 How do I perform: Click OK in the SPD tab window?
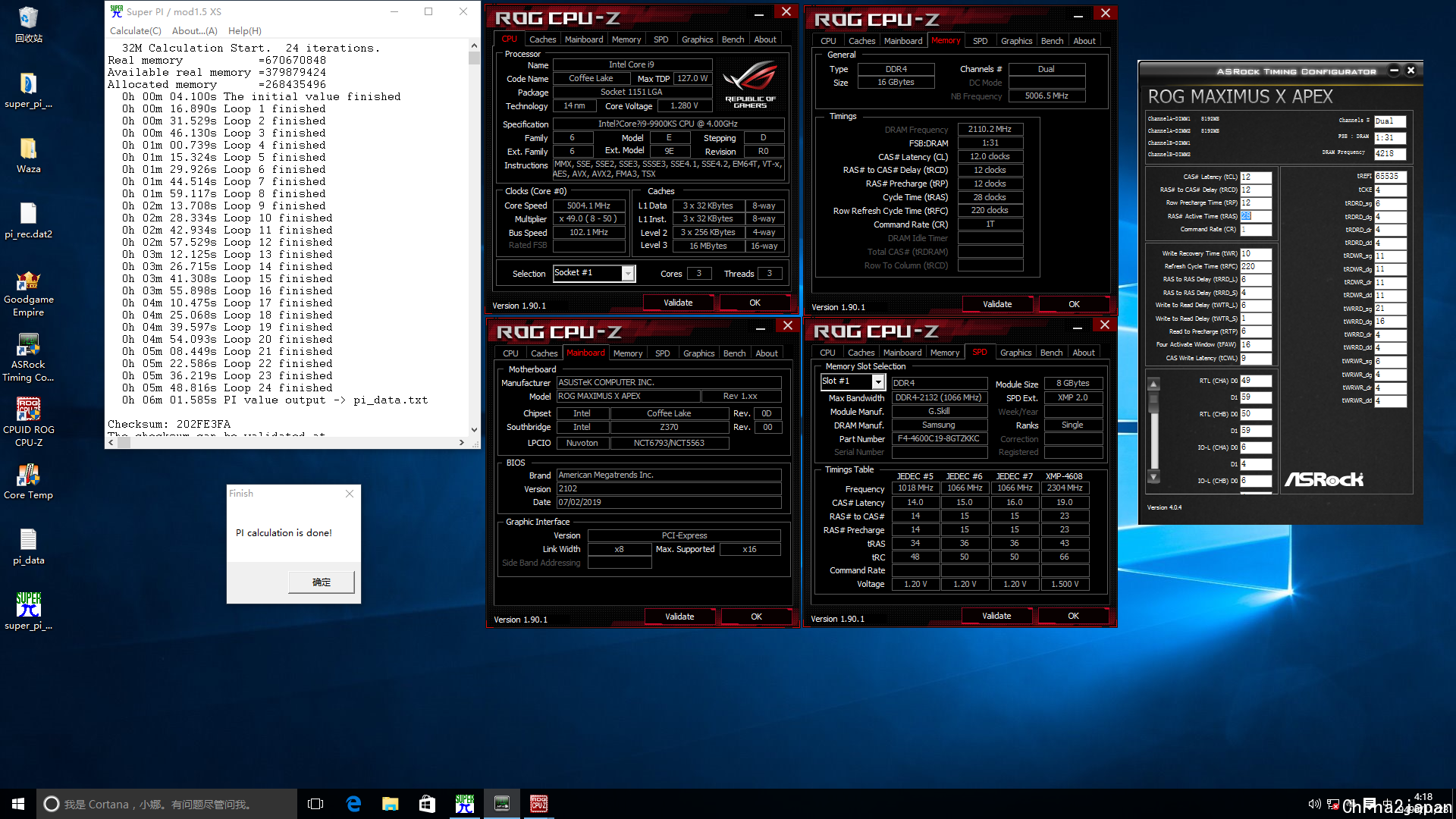pos(1073,616)
